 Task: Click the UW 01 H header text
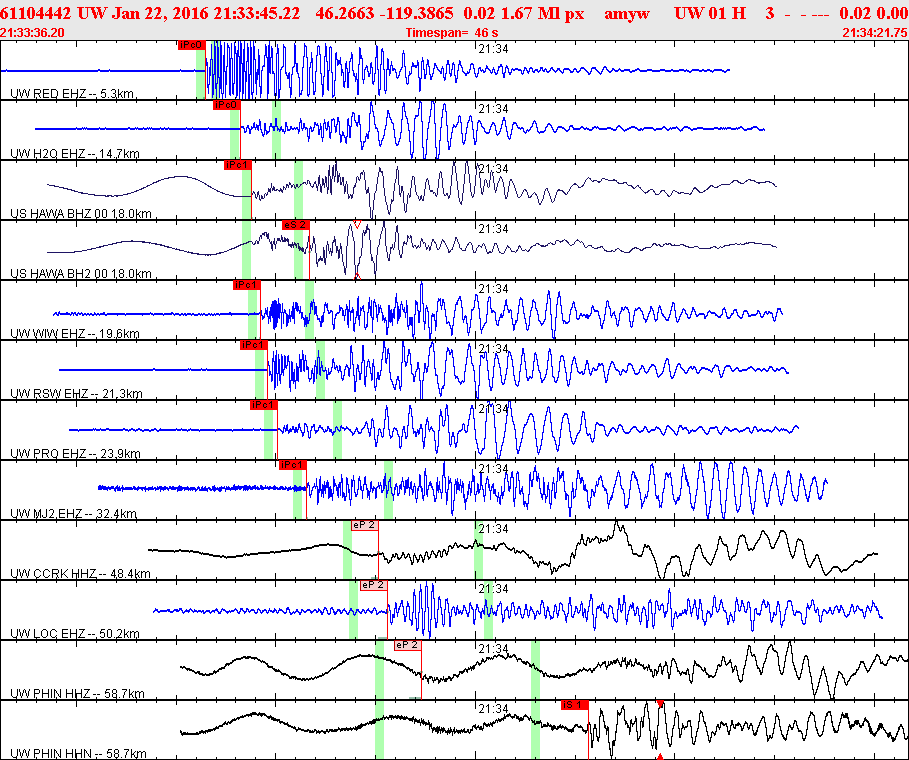point(710,13)
